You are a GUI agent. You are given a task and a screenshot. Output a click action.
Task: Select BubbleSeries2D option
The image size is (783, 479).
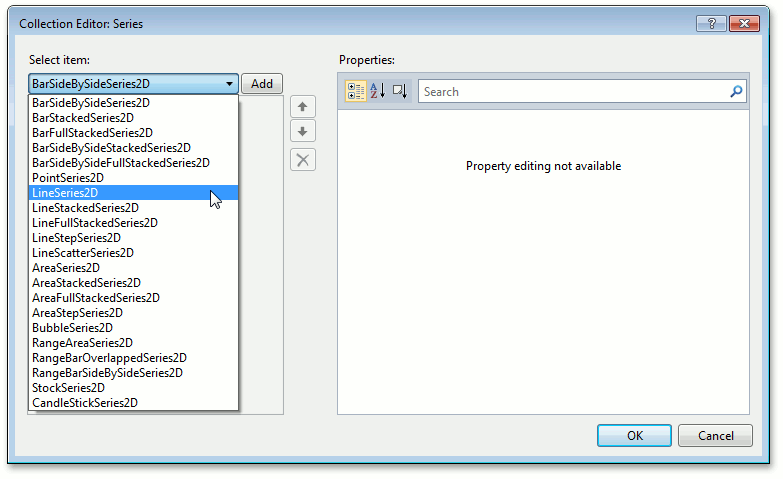tap(133, 328)
